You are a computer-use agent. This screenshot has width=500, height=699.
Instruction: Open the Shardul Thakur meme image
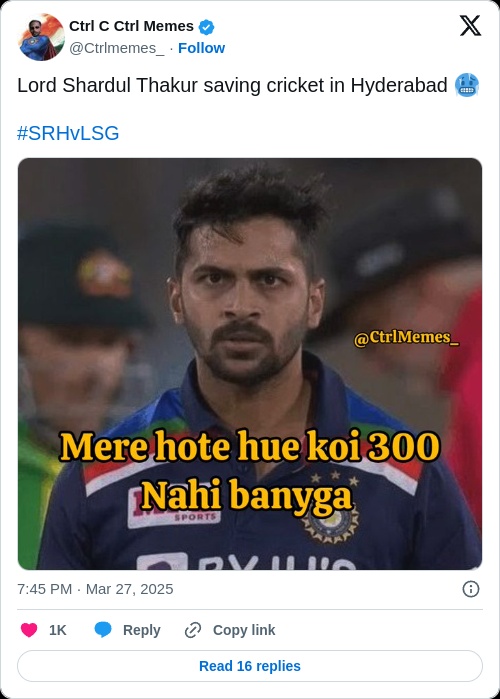pos(250,364)
